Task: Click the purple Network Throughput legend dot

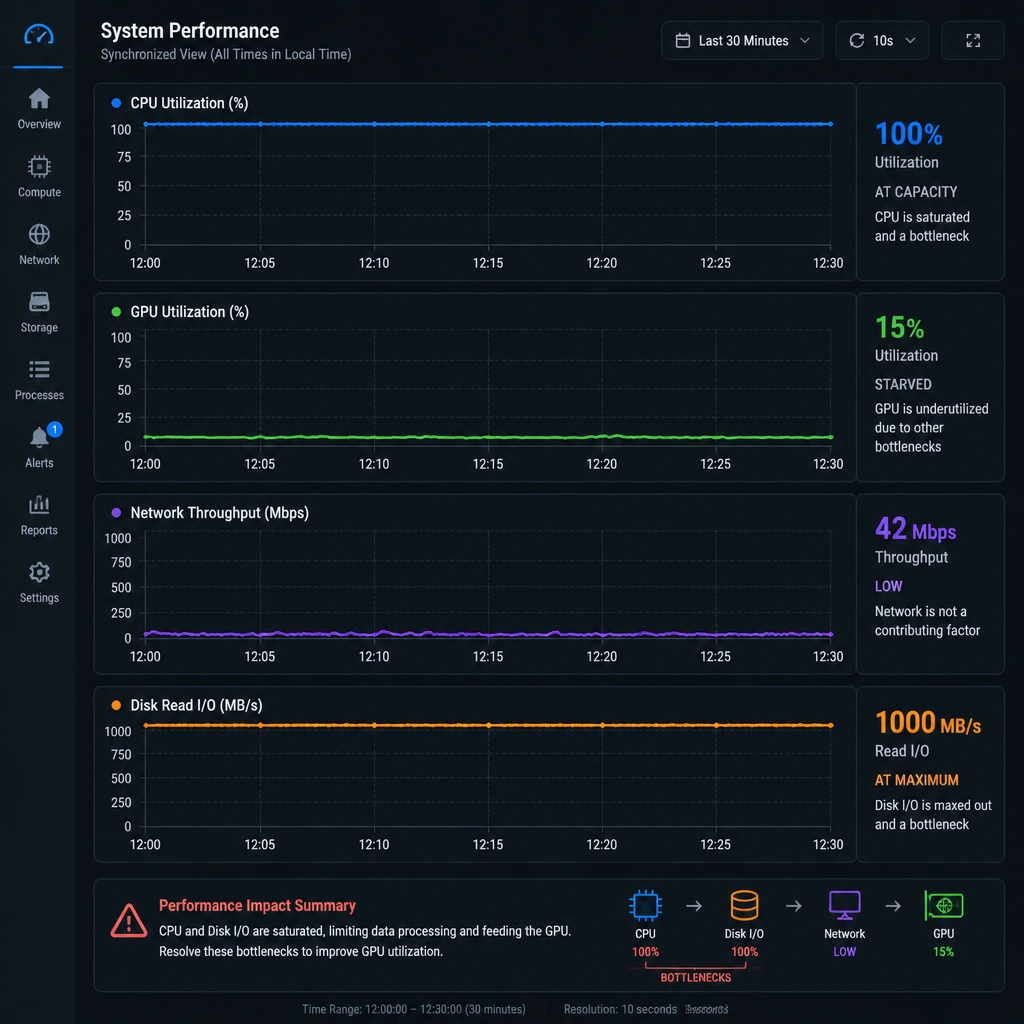Action: (x=116, y=513)
